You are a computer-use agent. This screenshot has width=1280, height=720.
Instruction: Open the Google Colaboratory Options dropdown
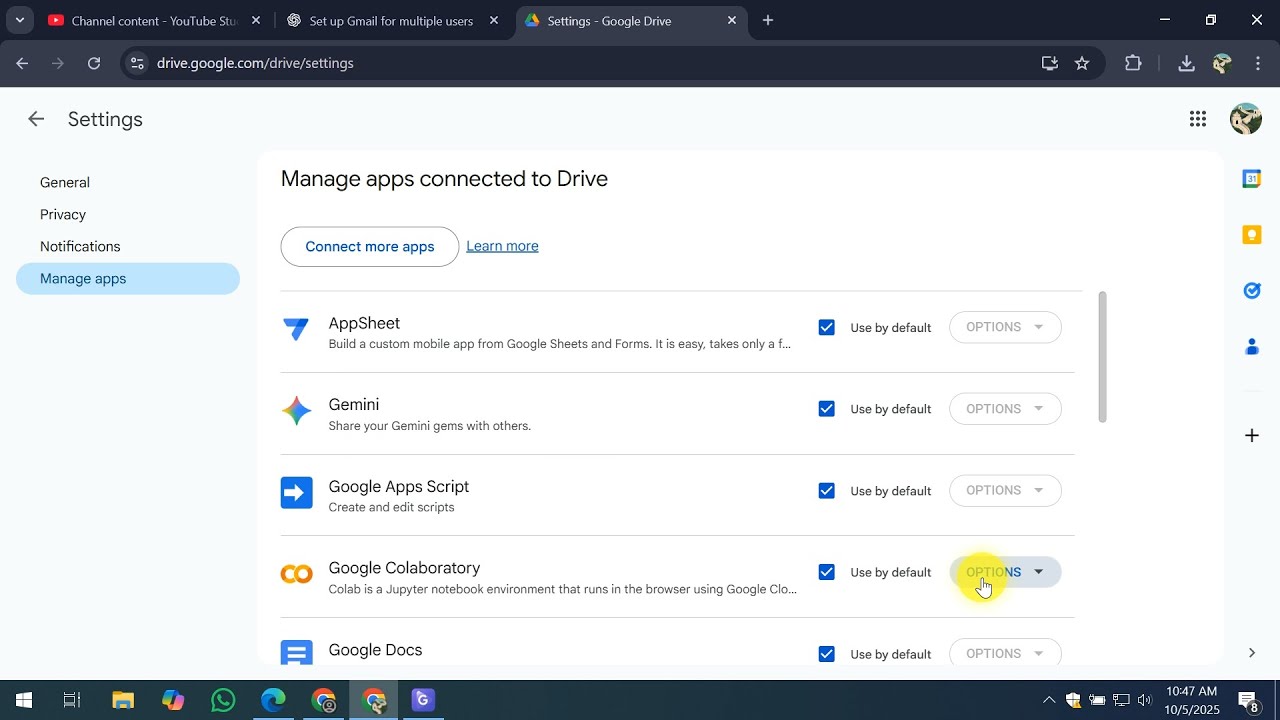tap(1005, 572)
